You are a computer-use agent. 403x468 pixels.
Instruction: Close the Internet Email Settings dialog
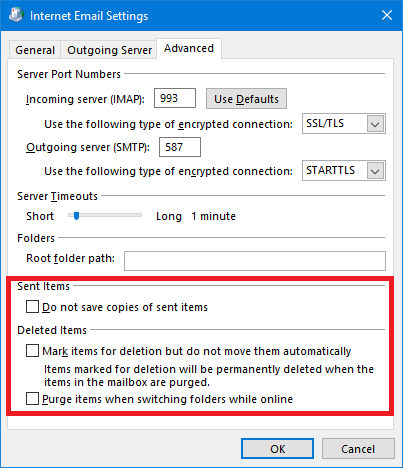[x=387, y=15]
